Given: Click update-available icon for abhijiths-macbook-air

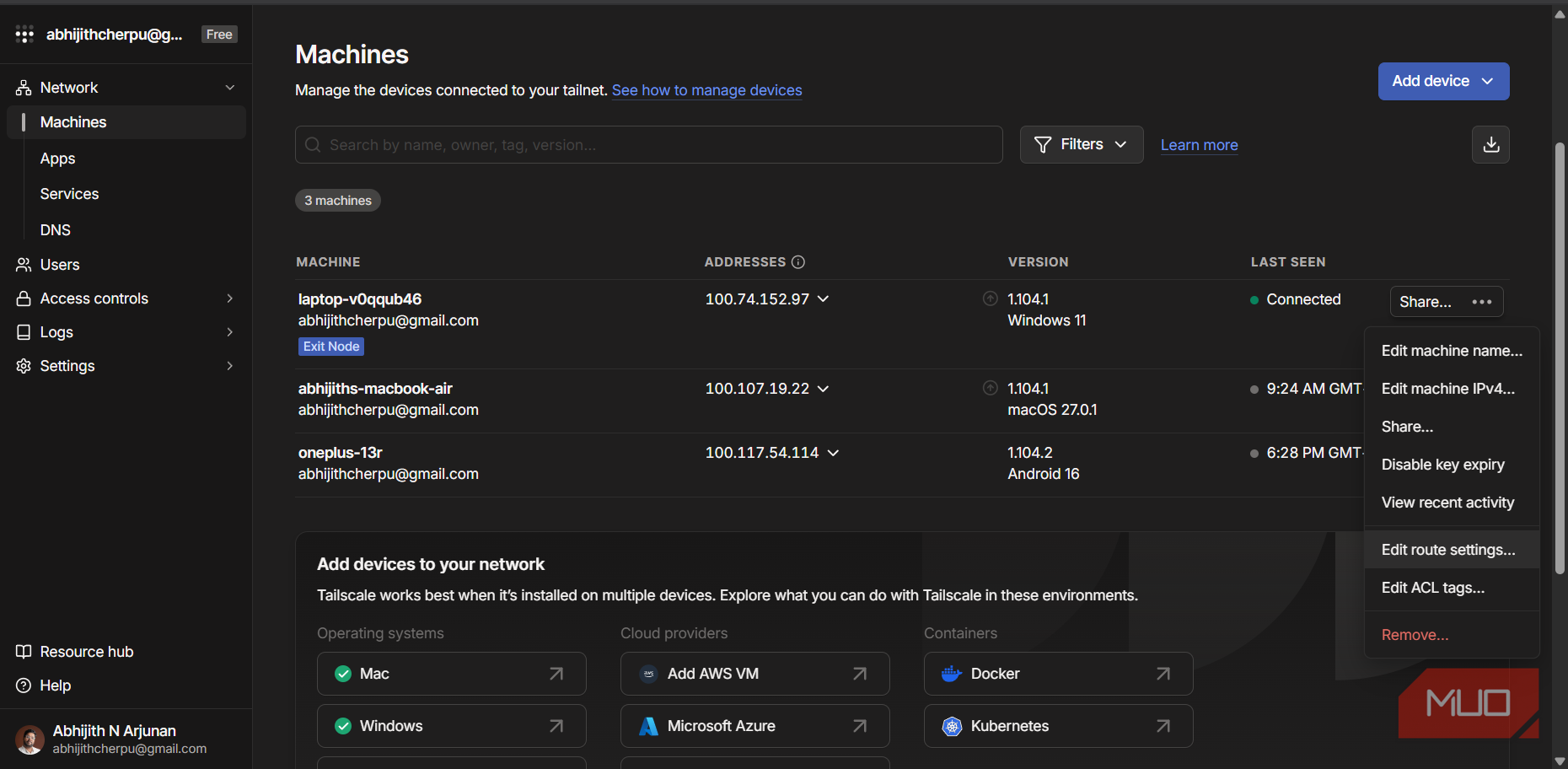Looking at the screenshot, I should point(991,388).
